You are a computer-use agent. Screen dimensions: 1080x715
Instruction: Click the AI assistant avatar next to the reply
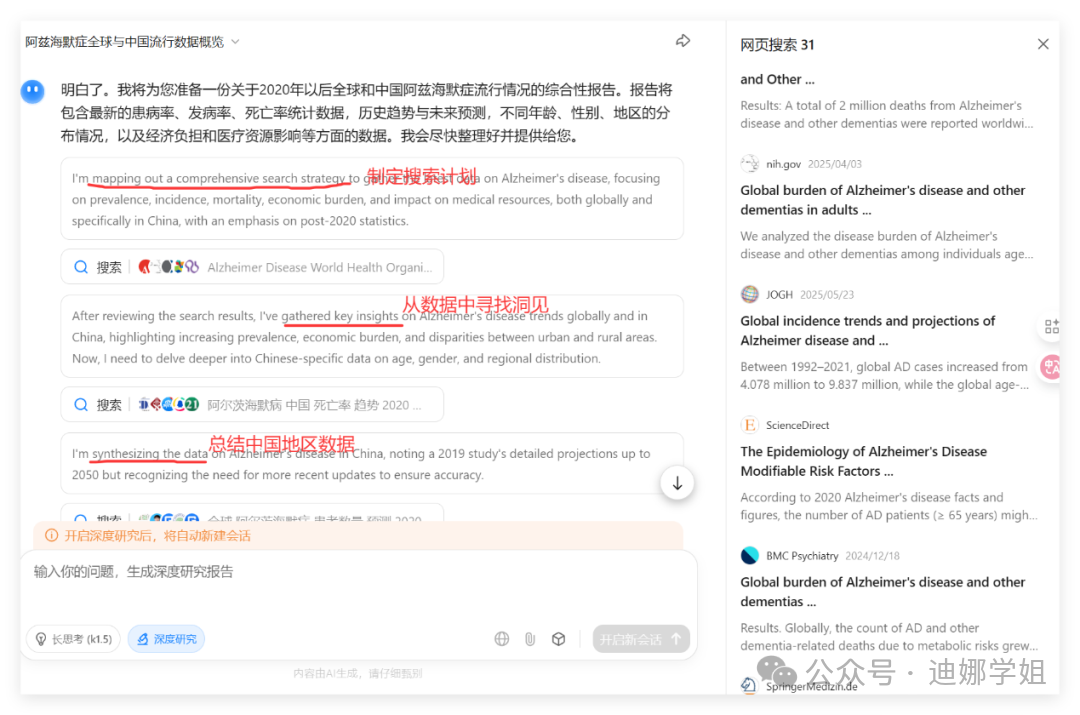pyautogui.click(x=33, y=91)
